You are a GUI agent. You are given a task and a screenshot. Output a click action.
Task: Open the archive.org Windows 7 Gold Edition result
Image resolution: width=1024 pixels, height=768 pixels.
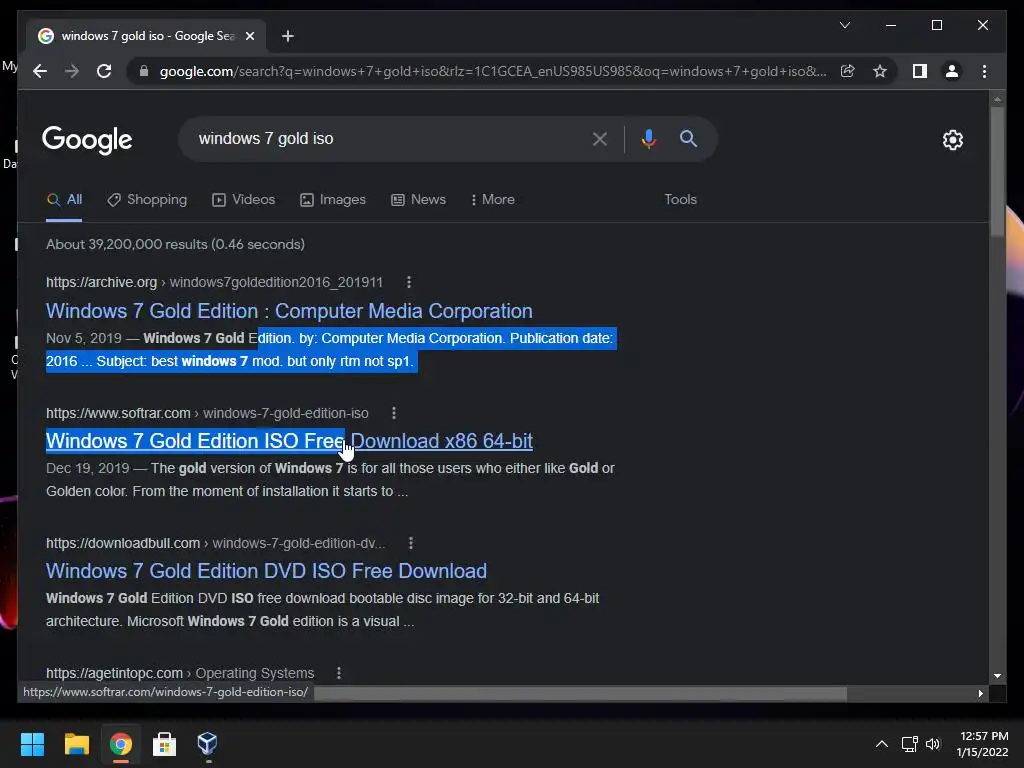pos(289,311)
